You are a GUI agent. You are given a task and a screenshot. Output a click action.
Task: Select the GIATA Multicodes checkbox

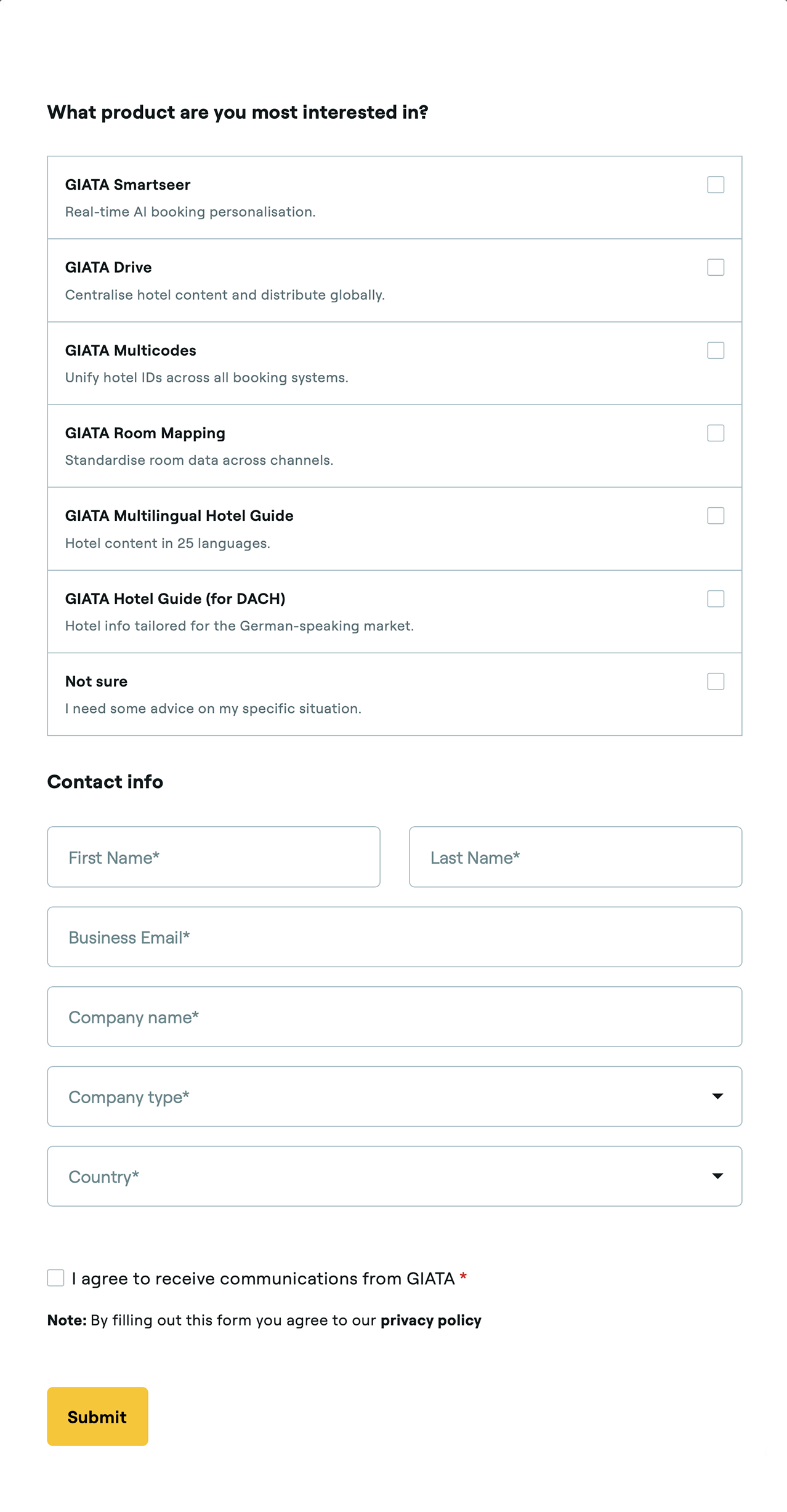(715, 350)
